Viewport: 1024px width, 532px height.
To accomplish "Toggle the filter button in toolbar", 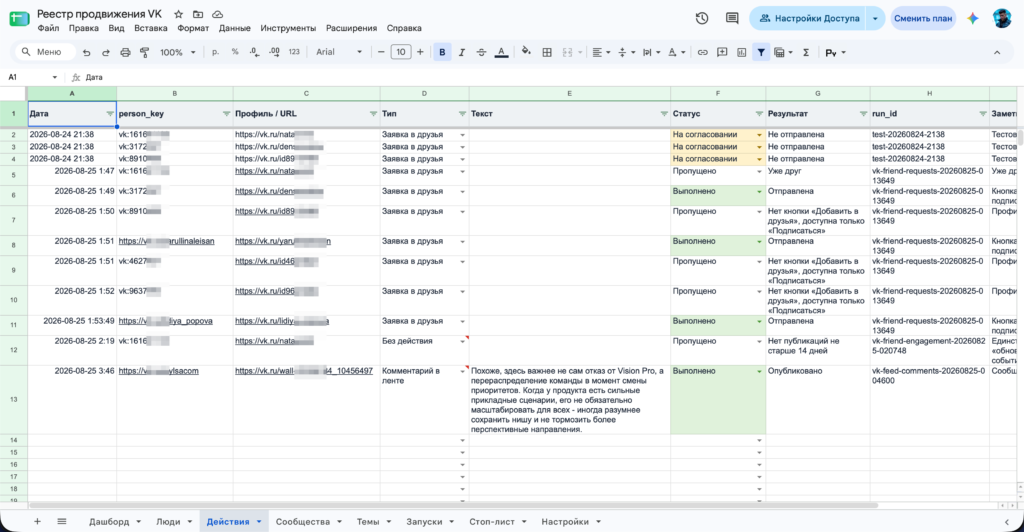I will 761,52.
